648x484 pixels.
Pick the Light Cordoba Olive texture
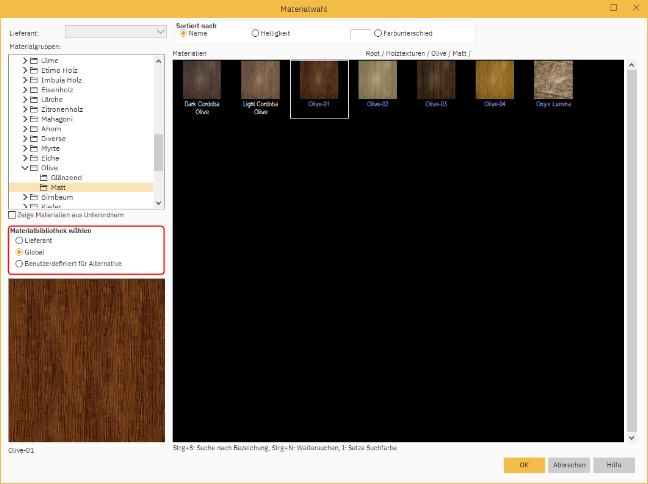point(260,80)
